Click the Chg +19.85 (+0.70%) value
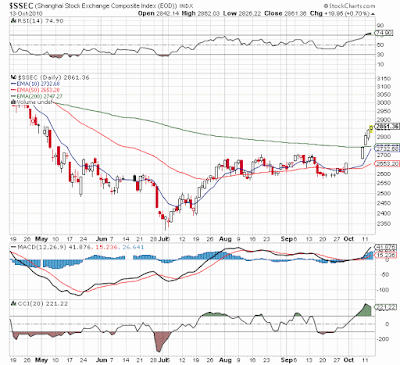This screenshot has width=400, height=365. pyautogui.click(x=339, y=13)
